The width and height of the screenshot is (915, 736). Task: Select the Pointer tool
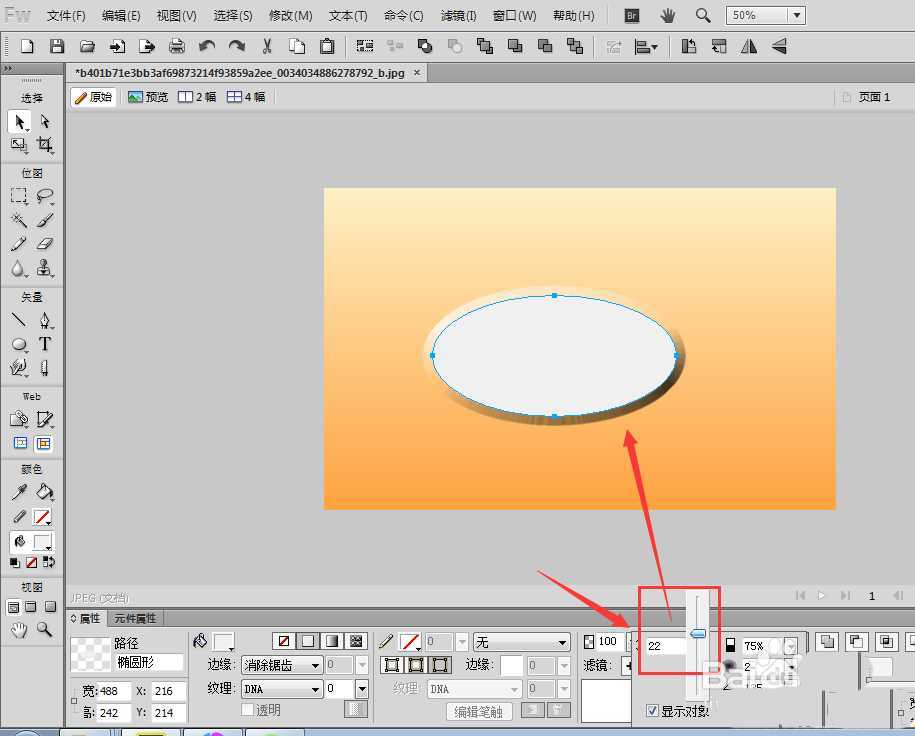tap(19, 121)
